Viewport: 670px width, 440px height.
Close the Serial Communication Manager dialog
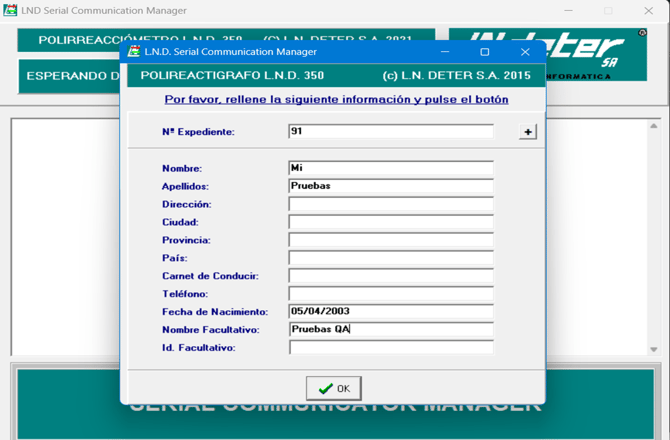[x=525, y=52]
